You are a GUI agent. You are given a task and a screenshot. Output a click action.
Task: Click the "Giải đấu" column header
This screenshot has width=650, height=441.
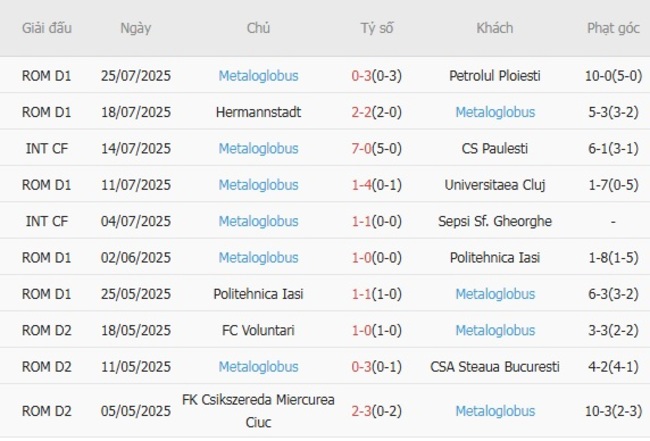click(47, 28)
